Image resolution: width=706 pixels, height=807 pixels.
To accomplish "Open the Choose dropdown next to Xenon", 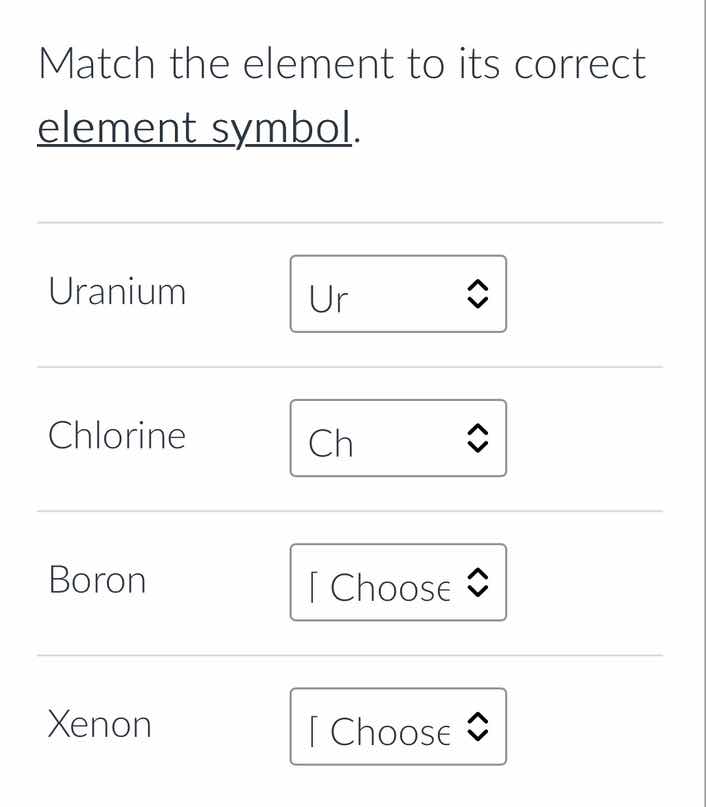I will (398, 726).
